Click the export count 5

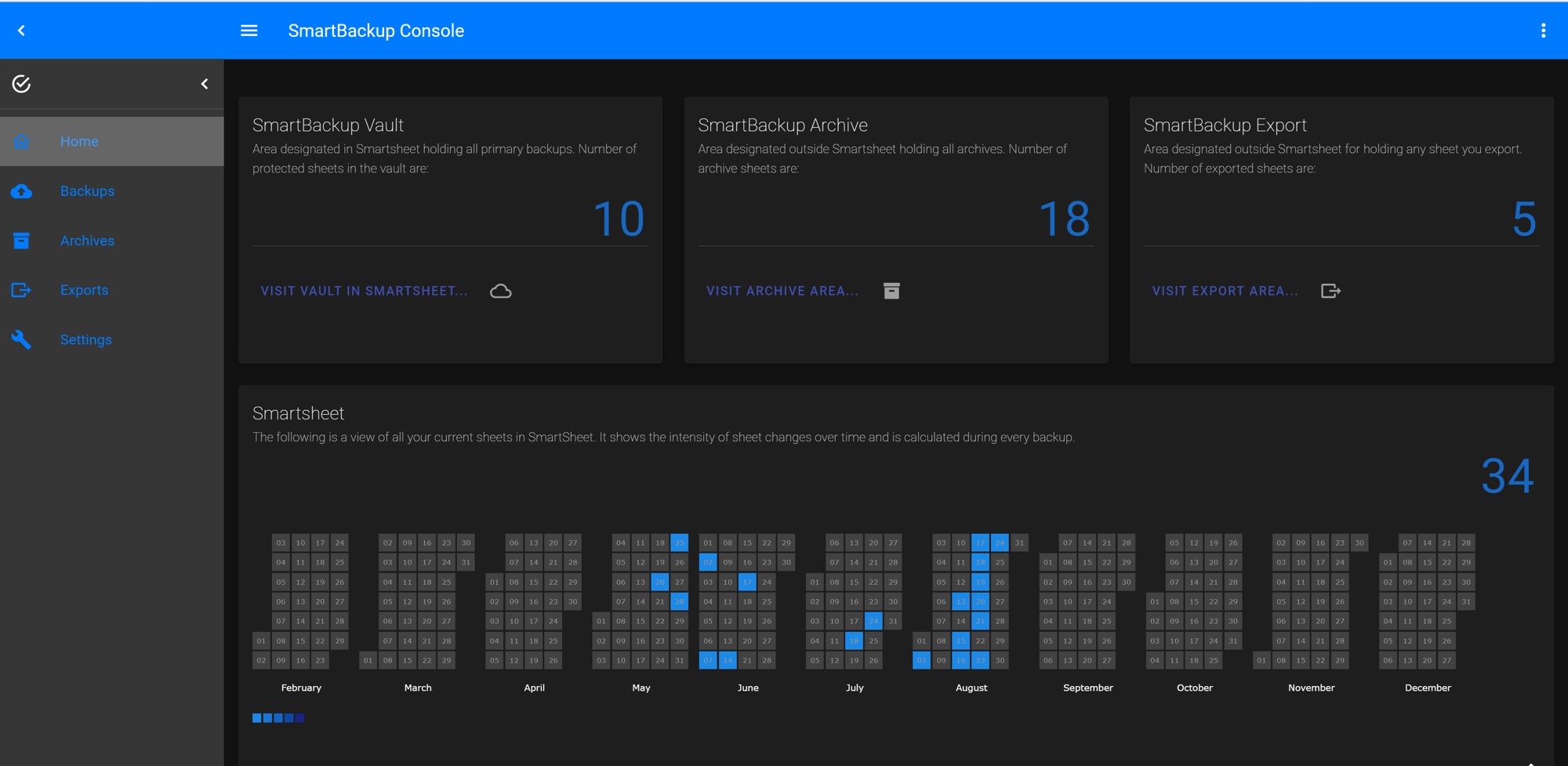1524,219
